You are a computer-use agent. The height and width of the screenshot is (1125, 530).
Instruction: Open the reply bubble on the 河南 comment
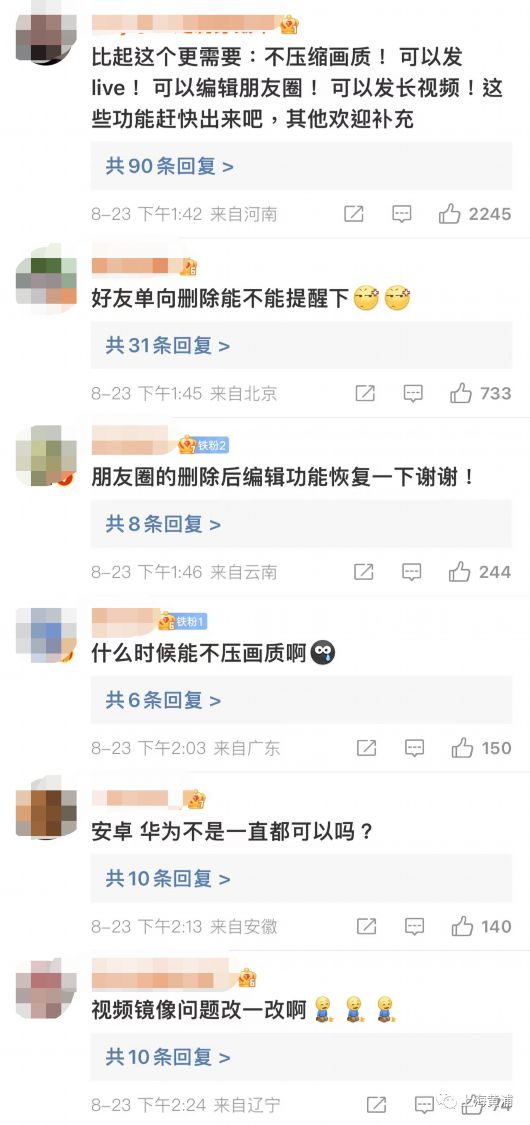pos(402,213)
